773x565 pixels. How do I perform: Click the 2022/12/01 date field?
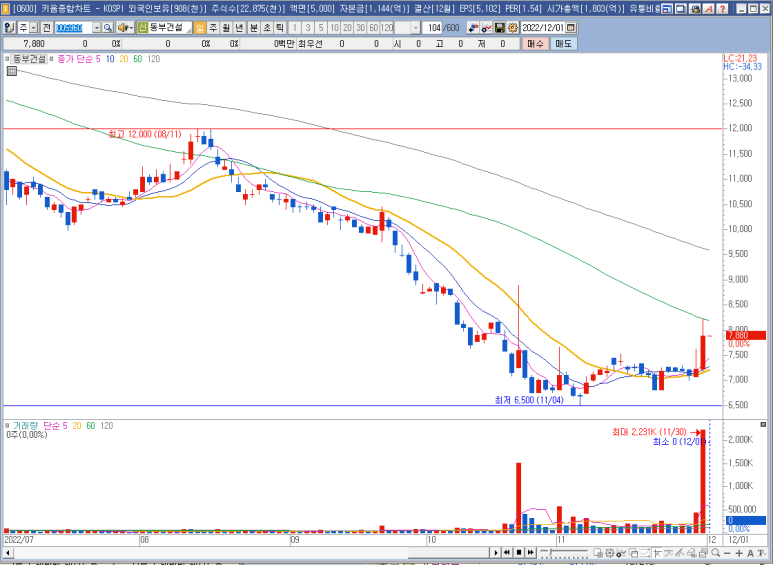(x=543, y=28)
